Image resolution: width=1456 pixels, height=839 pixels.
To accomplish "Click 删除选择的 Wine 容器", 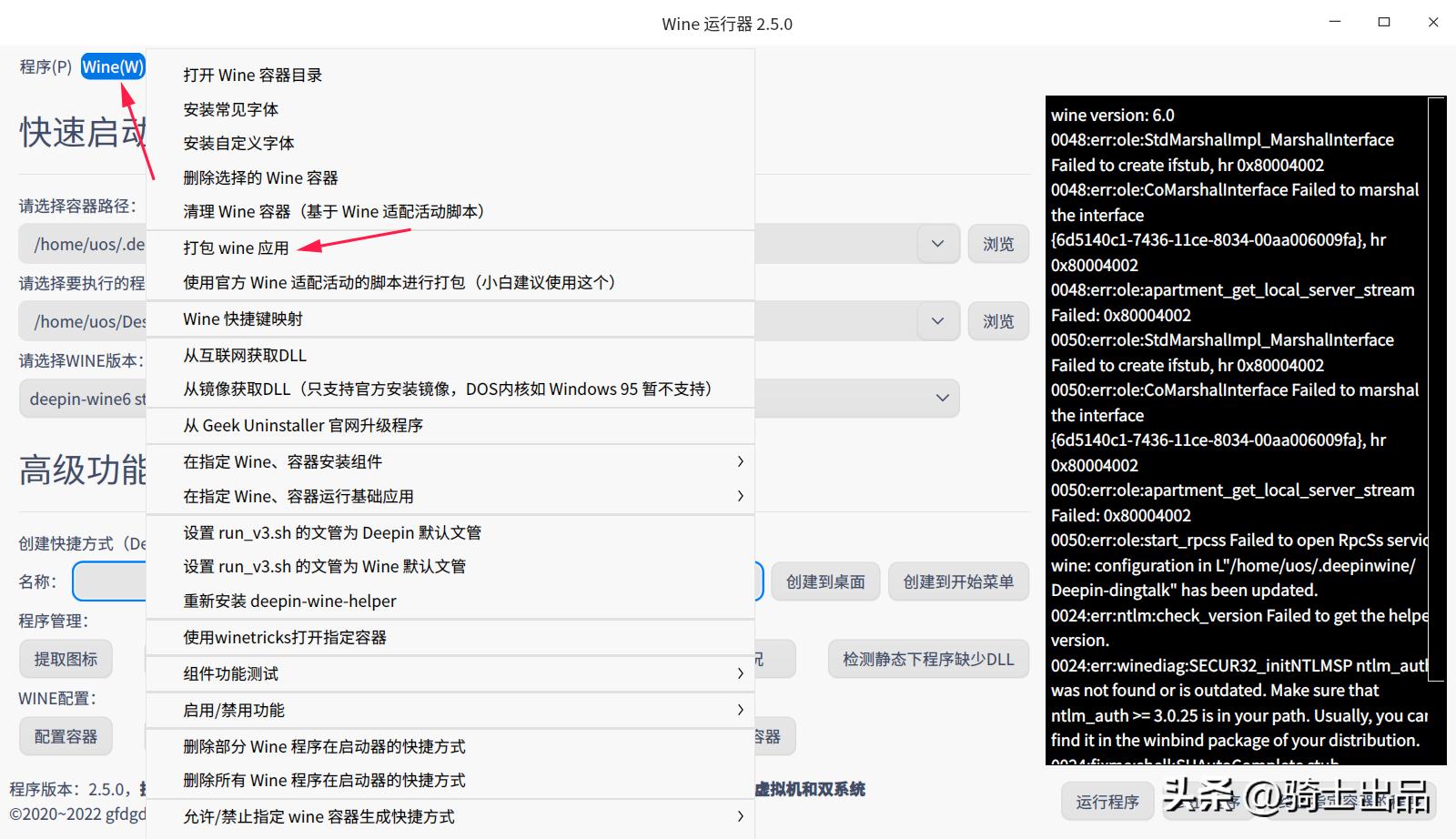I will point(259,177).
